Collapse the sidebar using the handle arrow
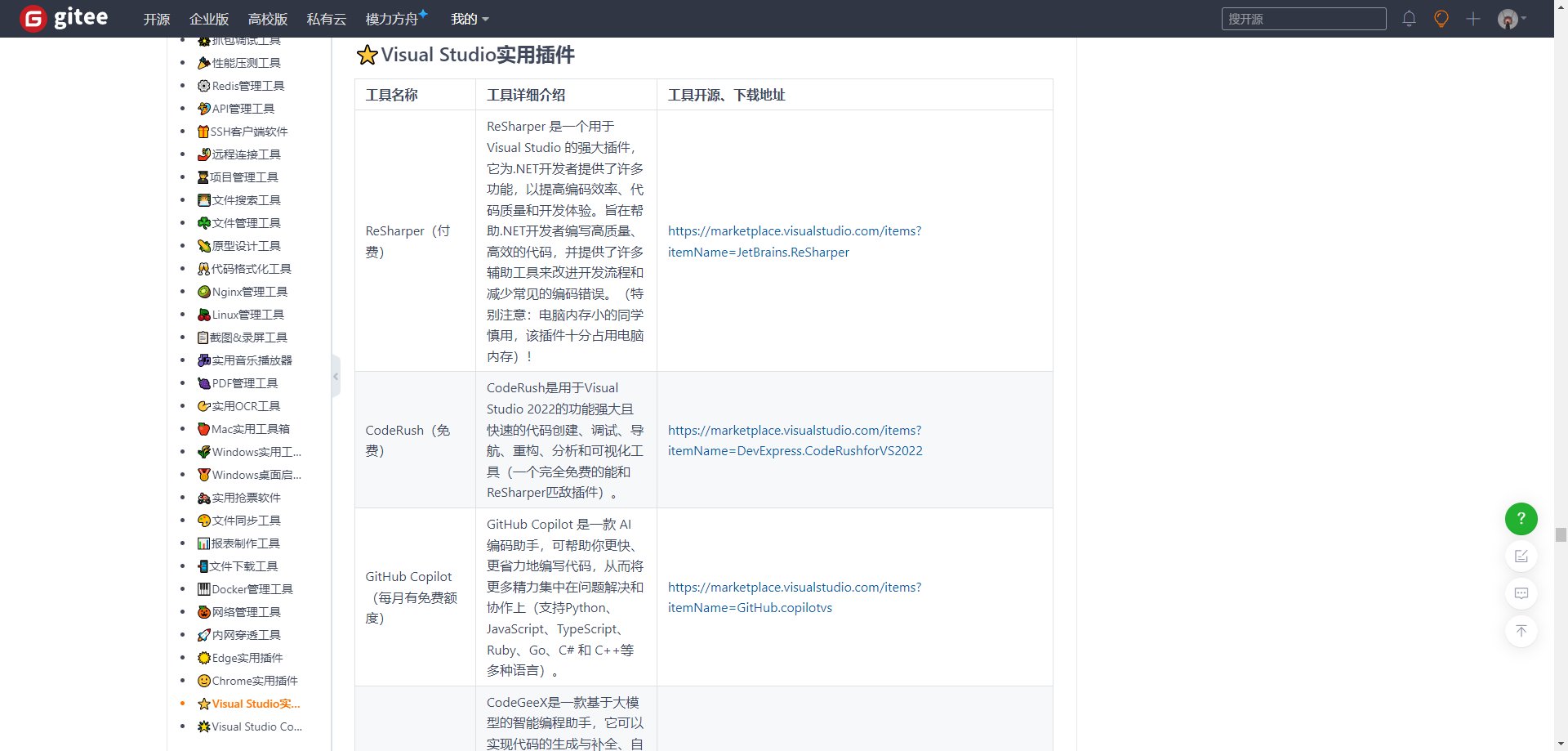This screenshot has width=1568, height=751. [x=336, y=377]
